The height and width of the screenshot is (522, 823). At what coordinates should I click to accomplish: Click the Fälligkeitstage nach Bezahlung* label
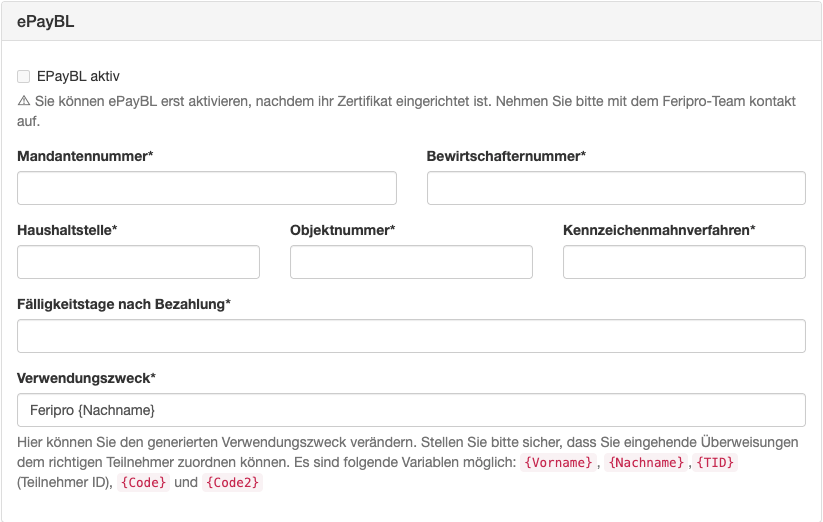pyautogui.click(x=124, y=304)
